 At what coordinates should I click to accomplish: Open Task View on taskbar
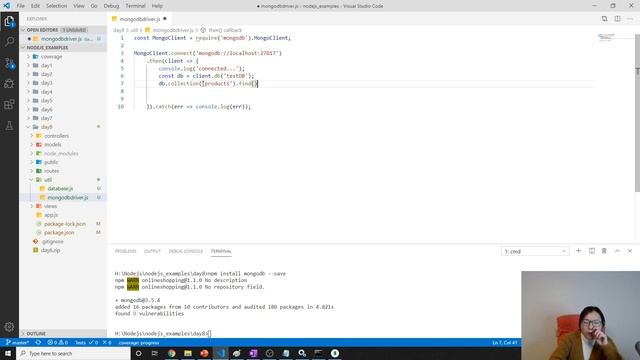click(x=155, y=353)
